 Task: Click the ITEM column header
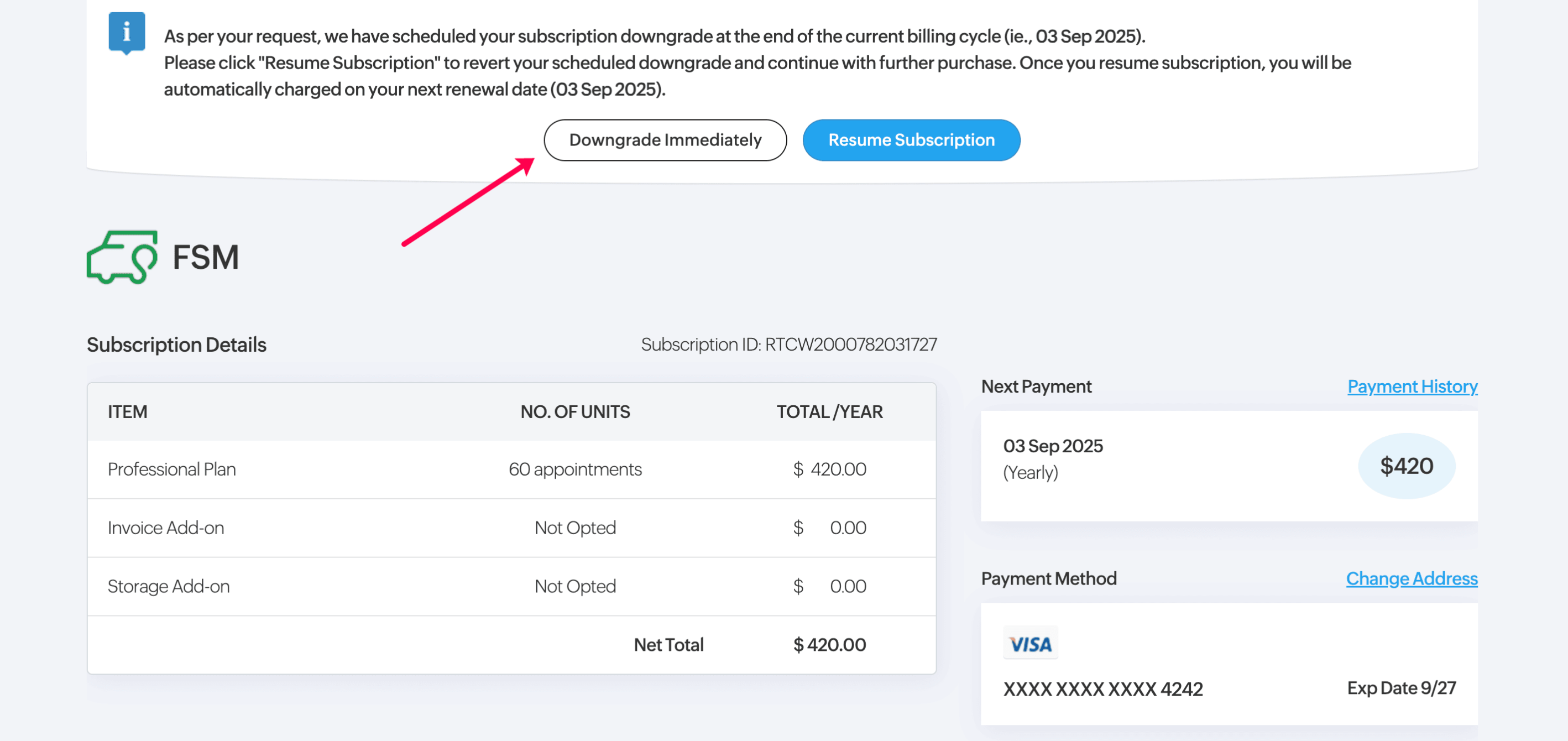pos(128,412)
